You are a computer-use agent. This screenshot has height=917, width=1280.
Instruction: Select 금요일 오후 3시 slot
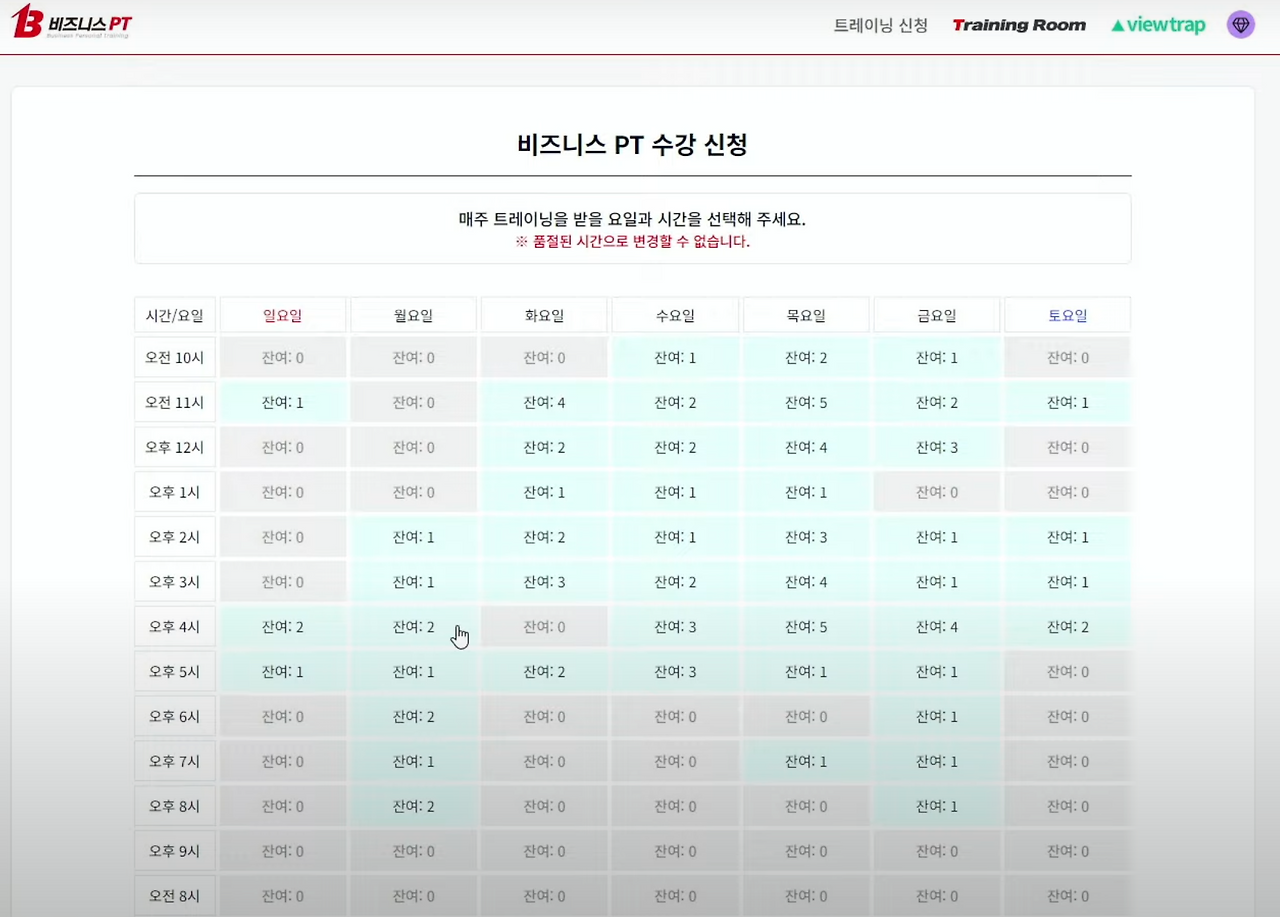click(937, 582)
